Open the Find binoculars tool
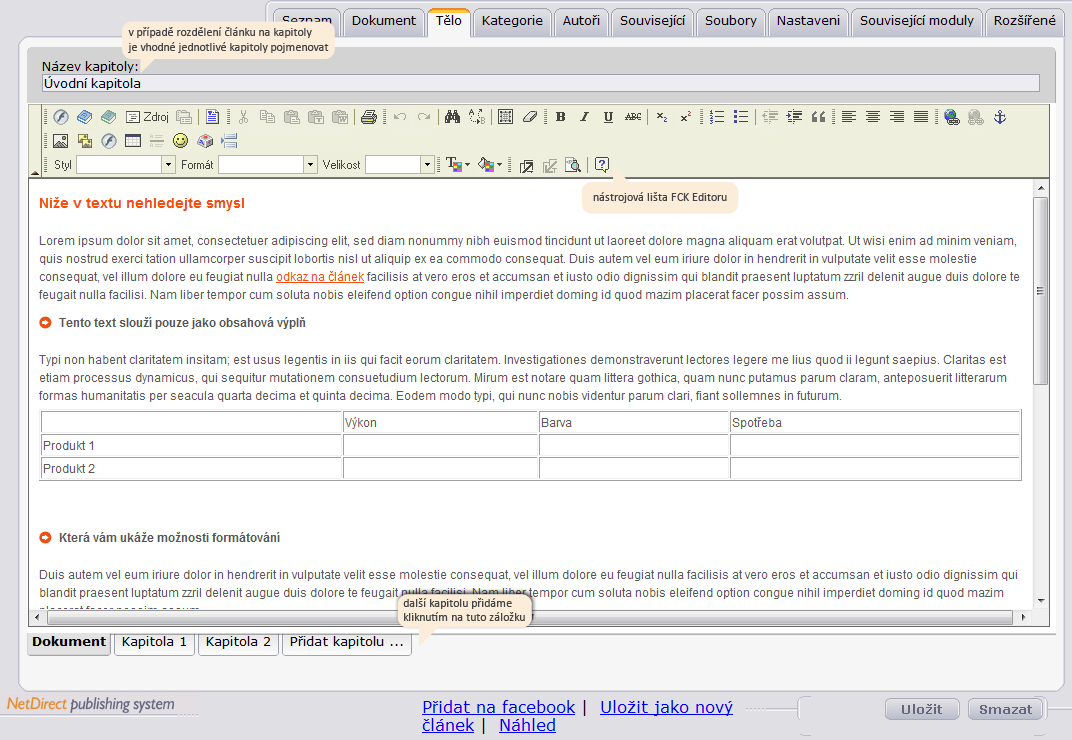The width and height of the screenshot is (1072, 740). point(452,117)
